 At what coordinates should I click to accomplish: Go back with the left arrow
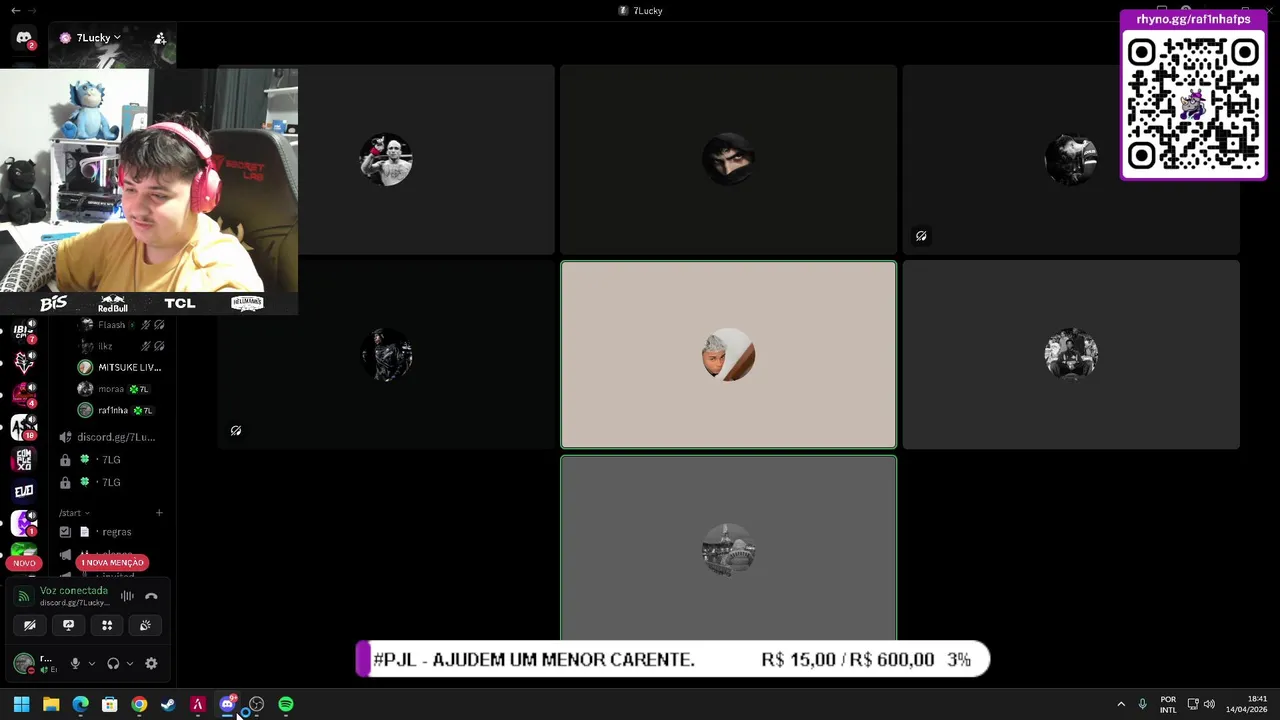click(15, 10)
